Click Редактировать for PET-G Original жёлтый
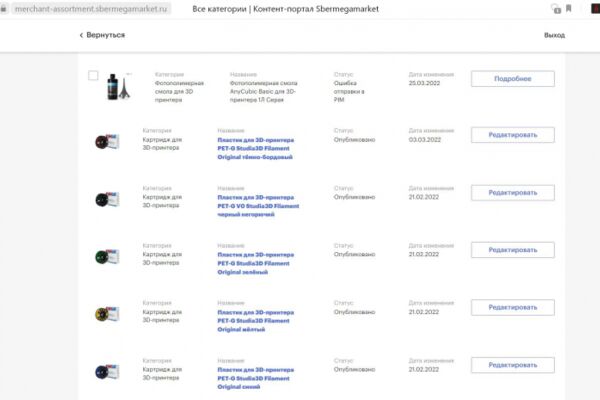The image size is (600, 400). coord(513,307)
